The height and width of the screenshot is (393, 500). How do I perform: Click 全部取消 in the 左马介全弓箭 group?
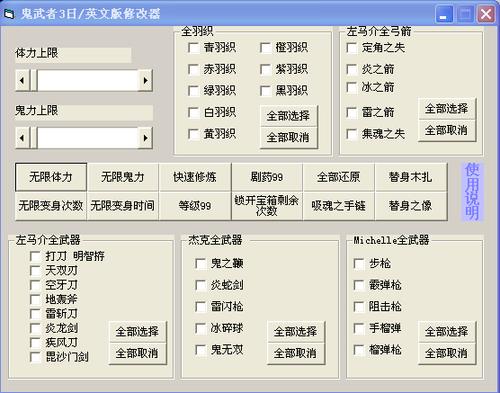[x=447, y=130]
